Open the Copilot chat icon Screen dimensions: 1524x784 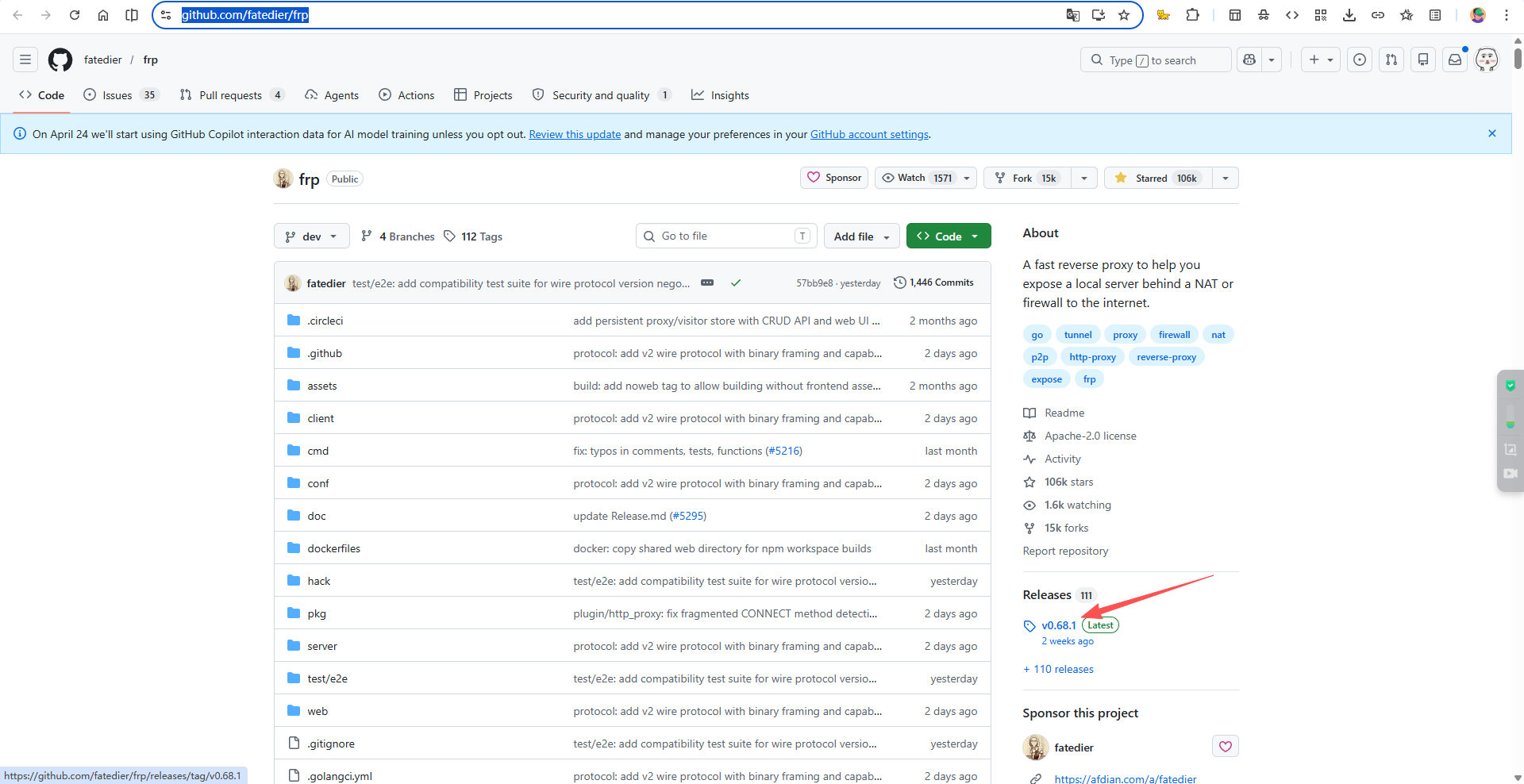tap(1249, 60)
